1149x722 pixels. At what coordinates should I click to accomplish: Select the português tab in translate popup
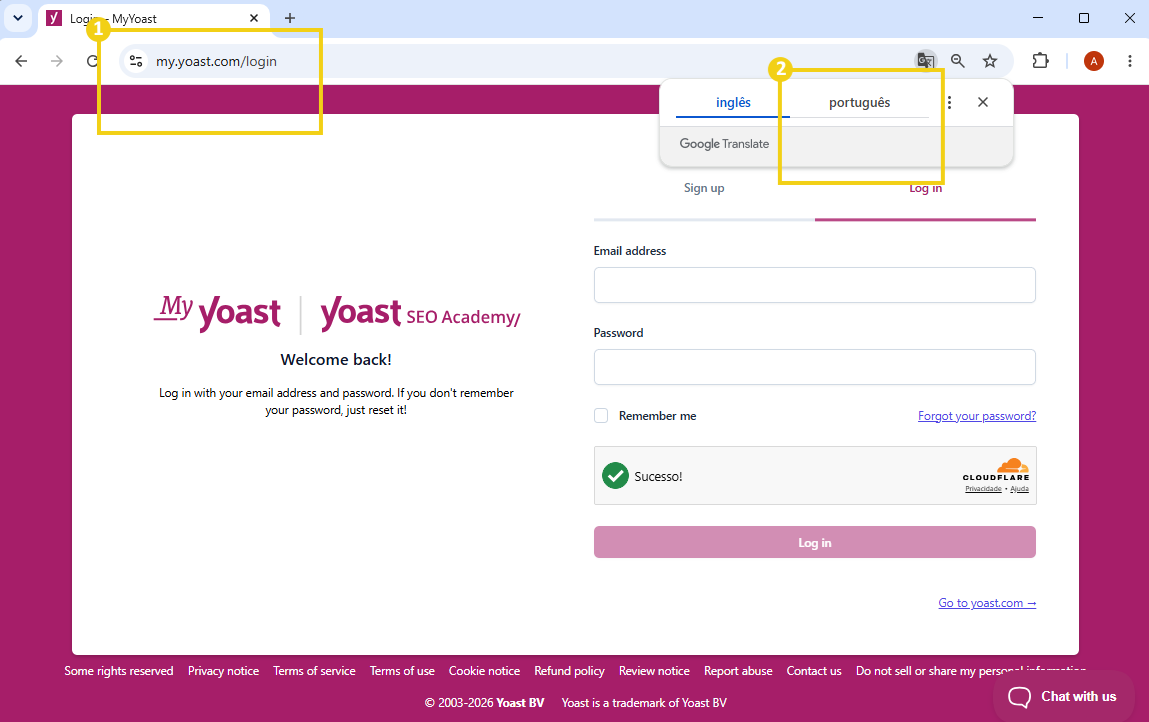[x=860, y=102]
